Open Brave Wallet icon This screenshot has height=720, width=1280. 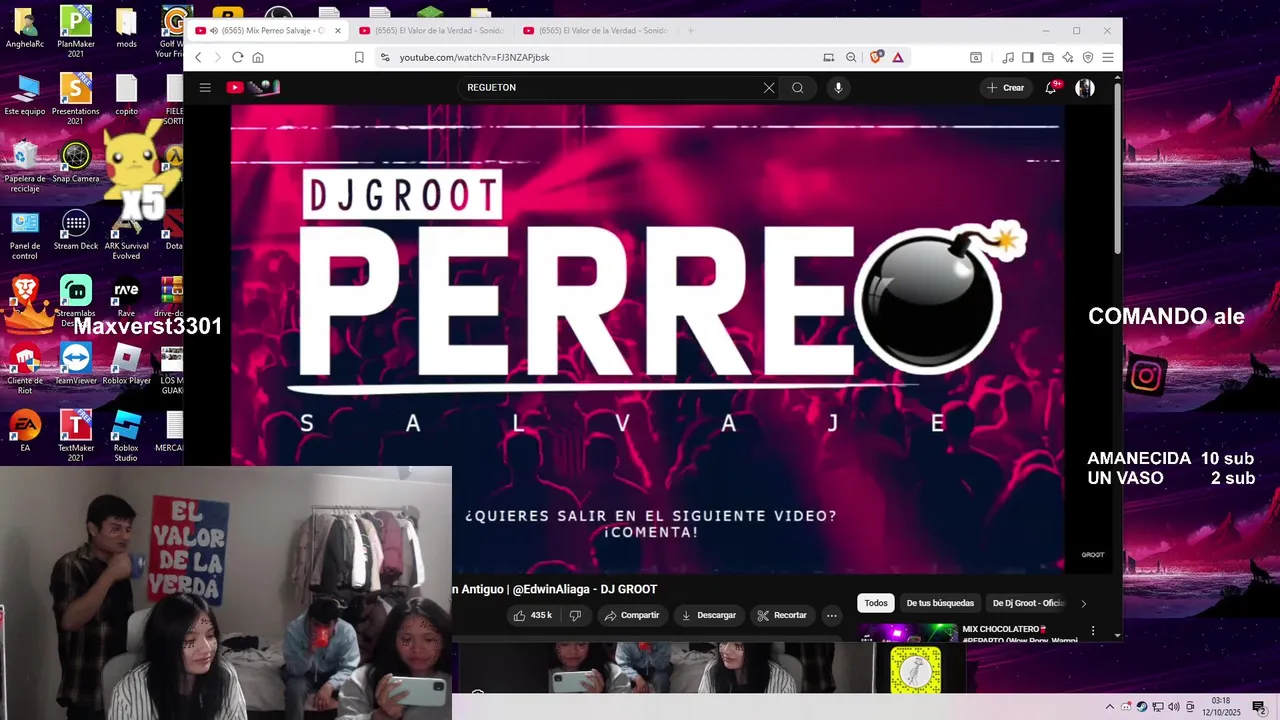(x=1048, y=58)
